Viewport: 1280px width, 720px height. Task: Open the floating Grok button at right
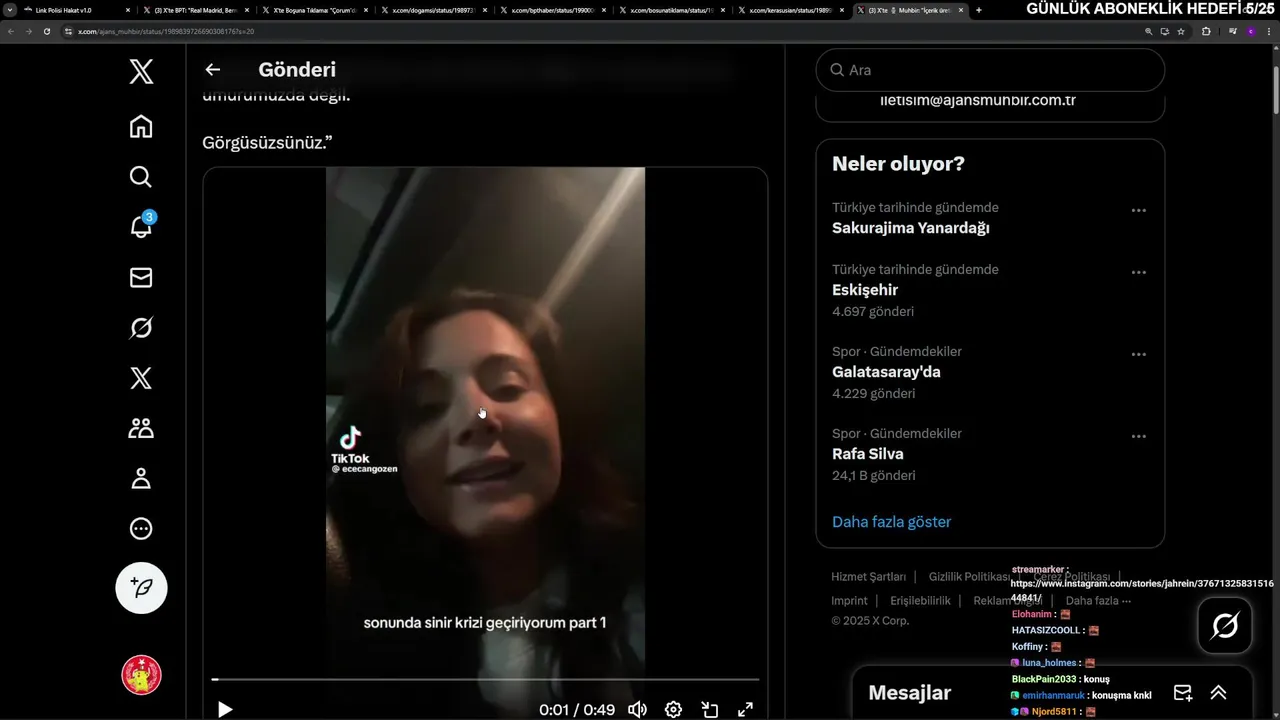[x=1225, y=626]
